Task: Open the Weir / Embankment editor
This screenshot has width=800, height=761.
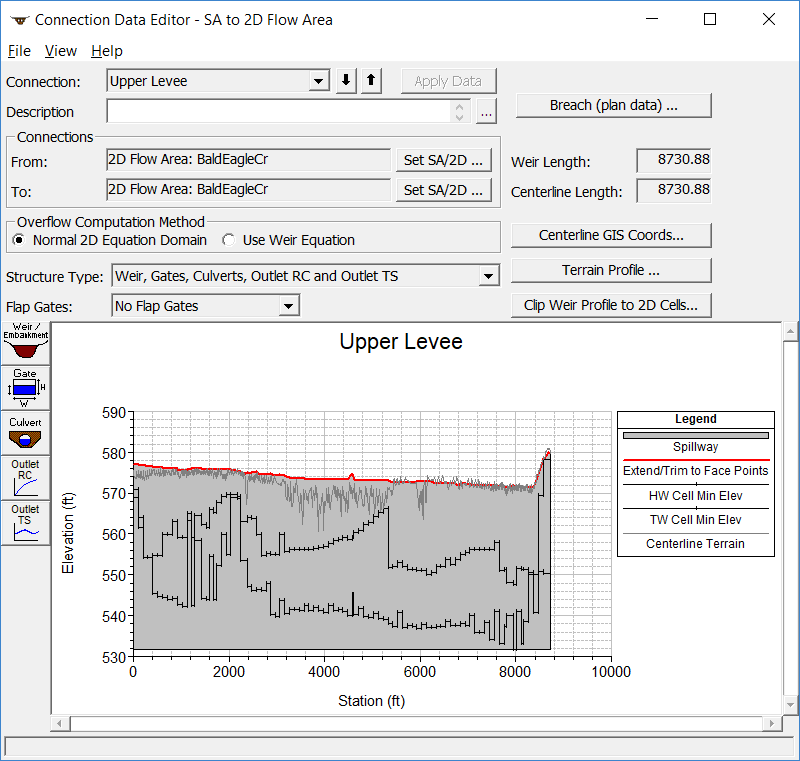Action: (25, 343)
